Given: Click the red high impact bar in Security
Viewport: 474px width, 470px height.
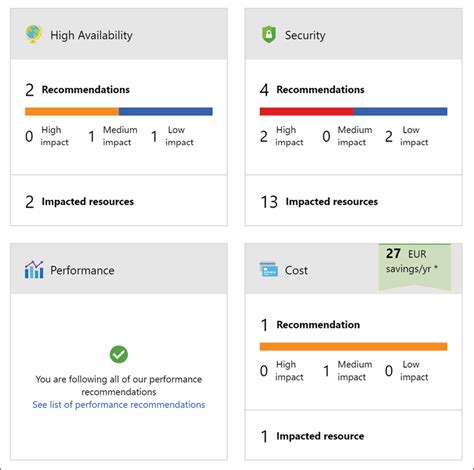Looking at the screenshot, I should pyautogui.click(x=307, y=111).
